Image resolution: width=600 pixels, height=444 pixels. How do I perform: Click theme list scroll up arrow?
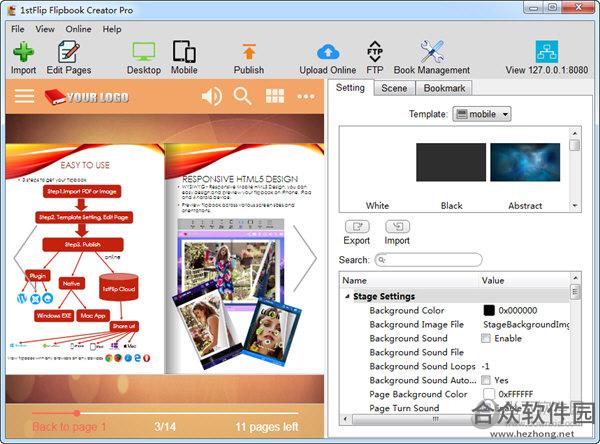(575, 133)
